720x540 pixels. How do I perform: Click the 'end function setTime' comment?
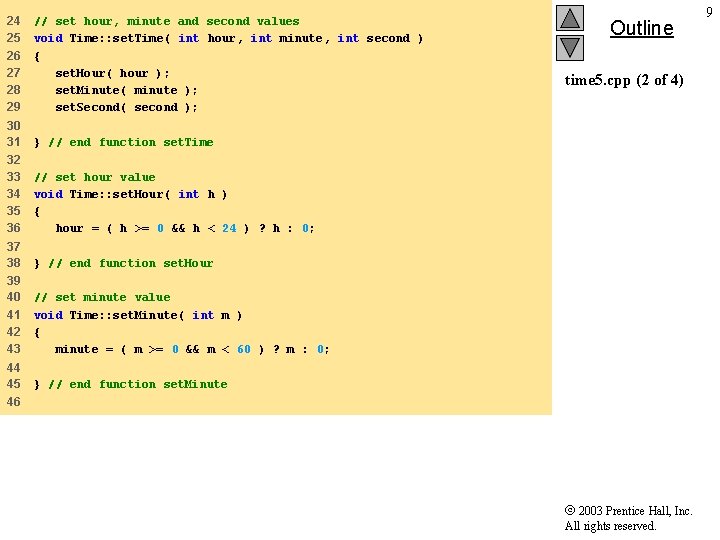click(130, 142)
